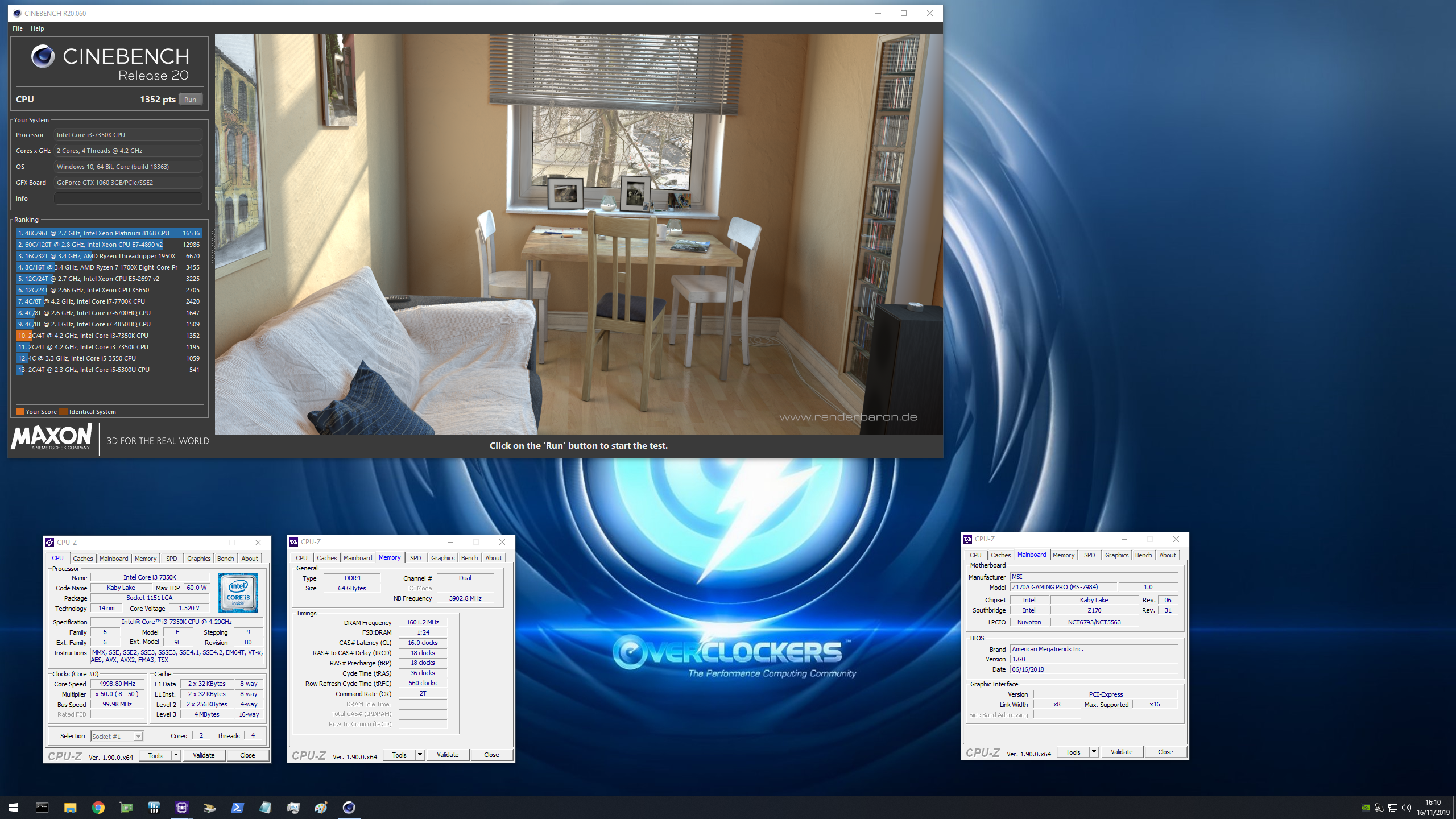
Task: Open the HWiNFO-style monitor icon on the taskbar
Action: (154, 807)
